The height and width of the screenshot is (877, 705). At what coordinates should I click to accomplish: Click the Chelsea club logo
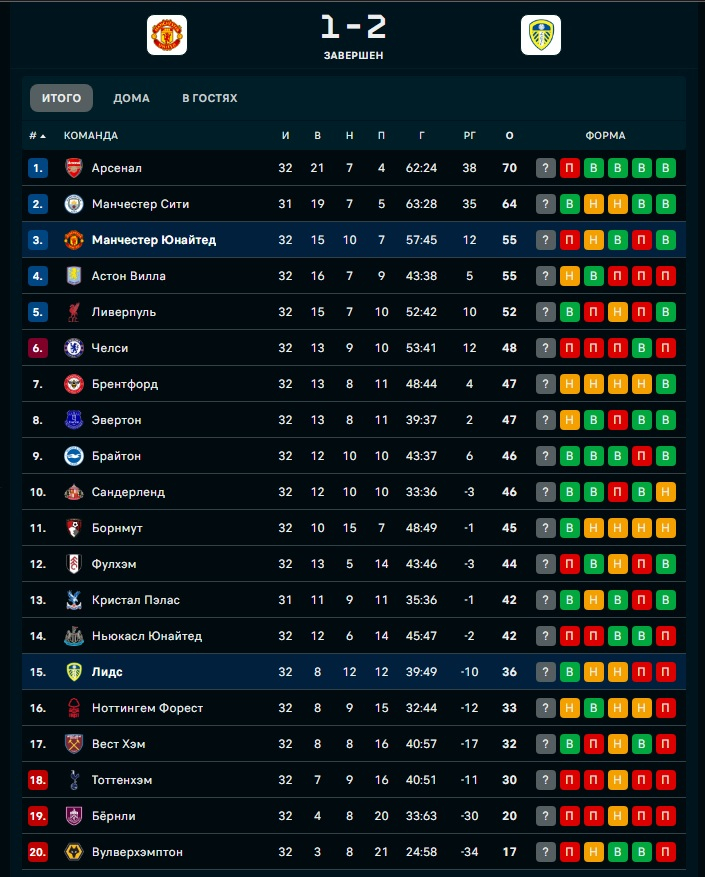click(x=74, y=348)
